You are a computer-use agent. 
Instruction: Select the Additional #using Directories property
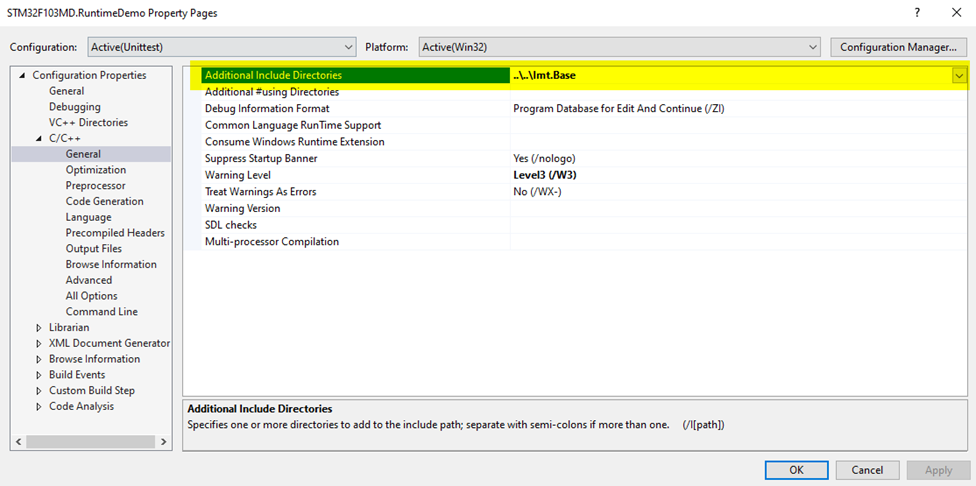tap(356, 92)
